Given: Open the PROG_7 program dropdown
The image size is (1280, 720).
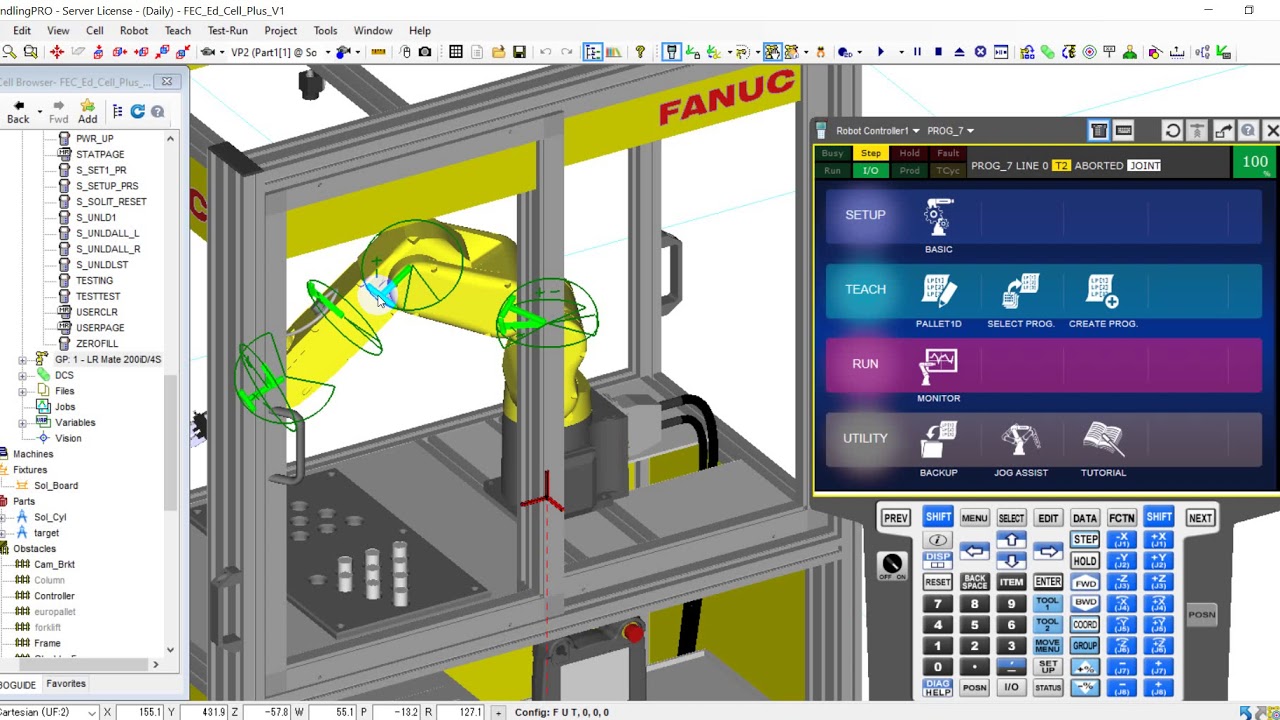Looking at the screenshot, I should point(950,131).
